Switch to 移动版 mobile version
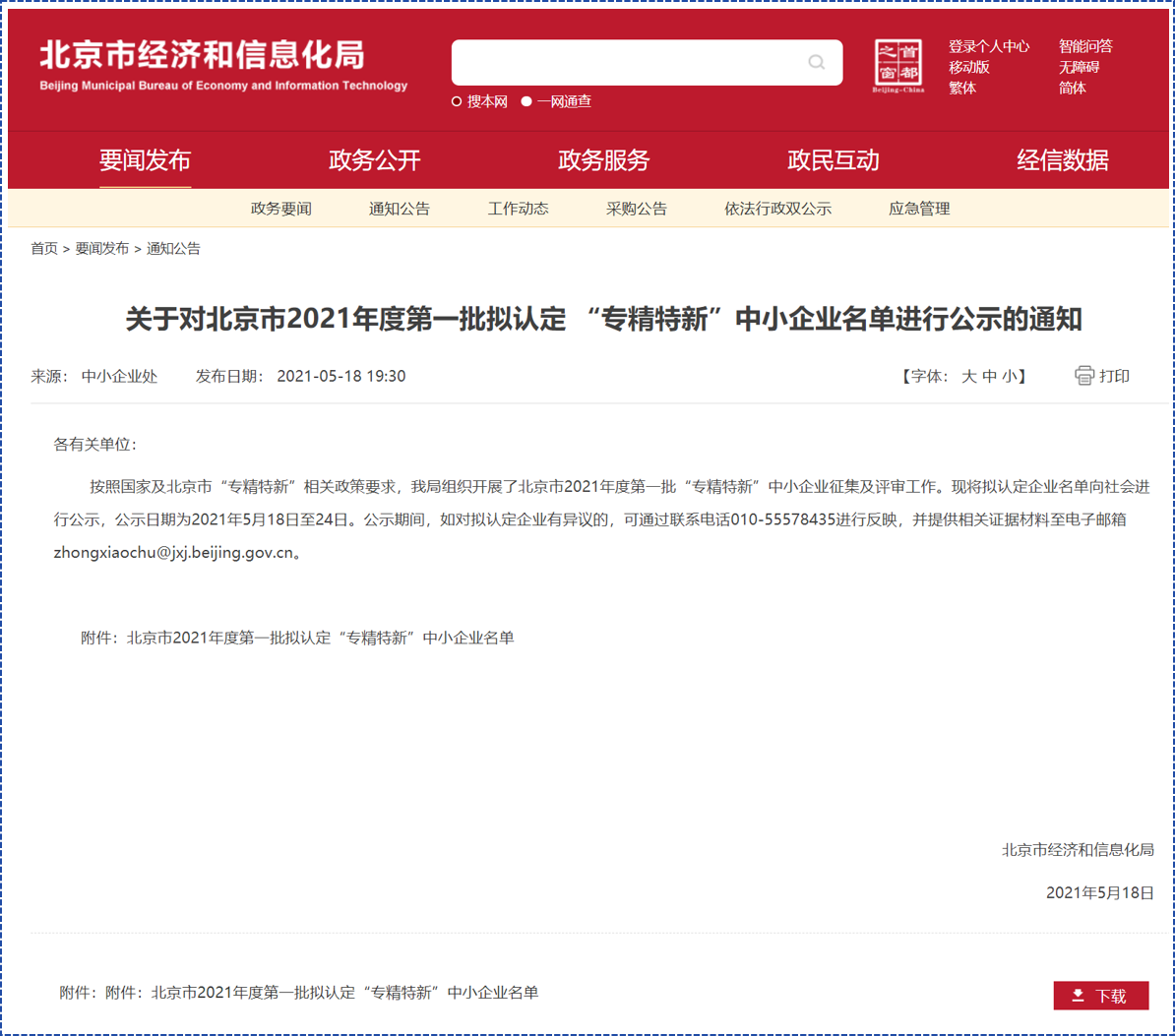The image size is (1175, 1036). (969, 68)
